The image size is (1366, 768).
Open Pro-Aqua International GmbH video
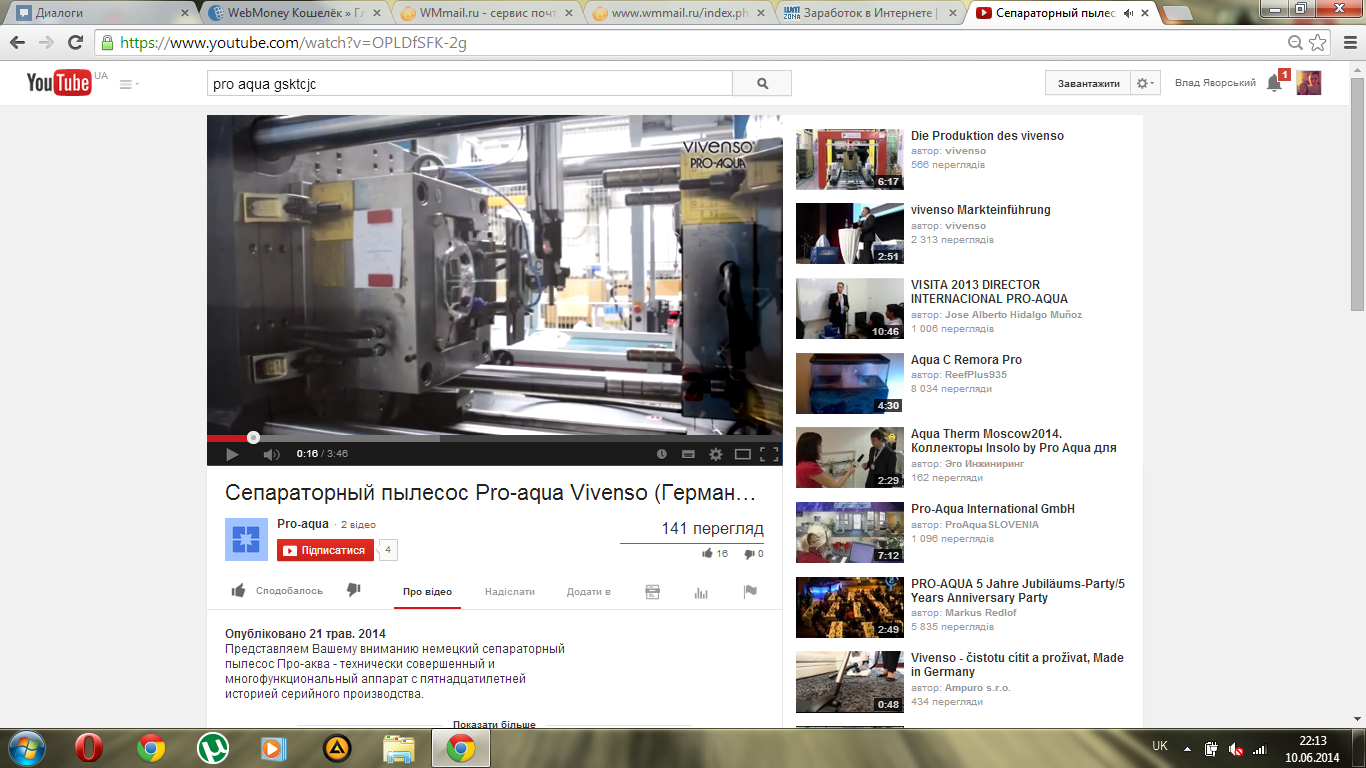[993, 509]
